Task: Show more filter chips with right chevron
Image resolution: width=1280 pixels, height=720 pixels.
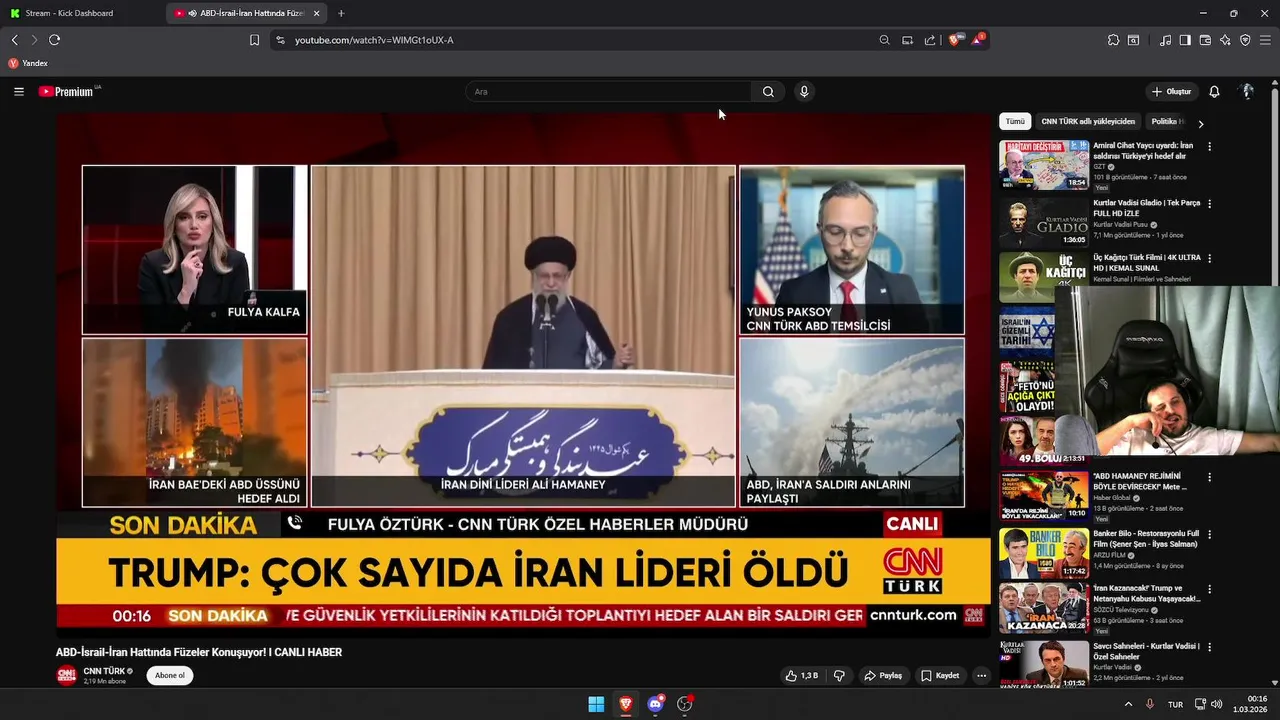Action: [1200, 123]
